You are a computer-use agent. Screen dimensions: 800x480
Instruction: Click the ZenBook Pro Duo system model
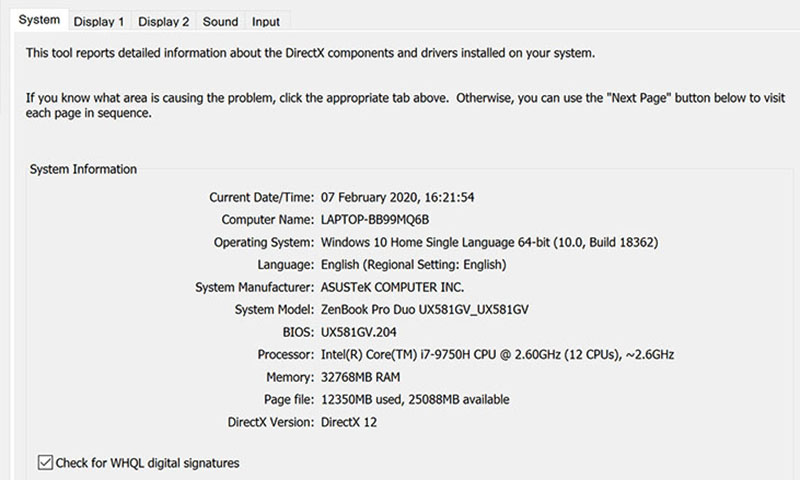[424, 310]
